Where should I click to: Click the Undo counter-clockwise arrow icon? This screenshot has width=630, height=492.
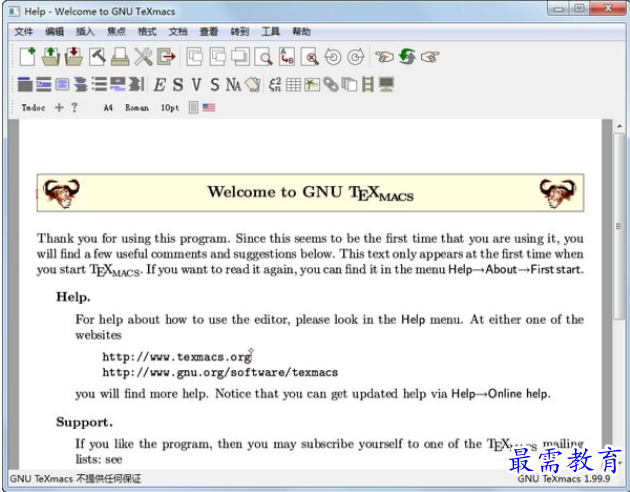pos(333,57)
